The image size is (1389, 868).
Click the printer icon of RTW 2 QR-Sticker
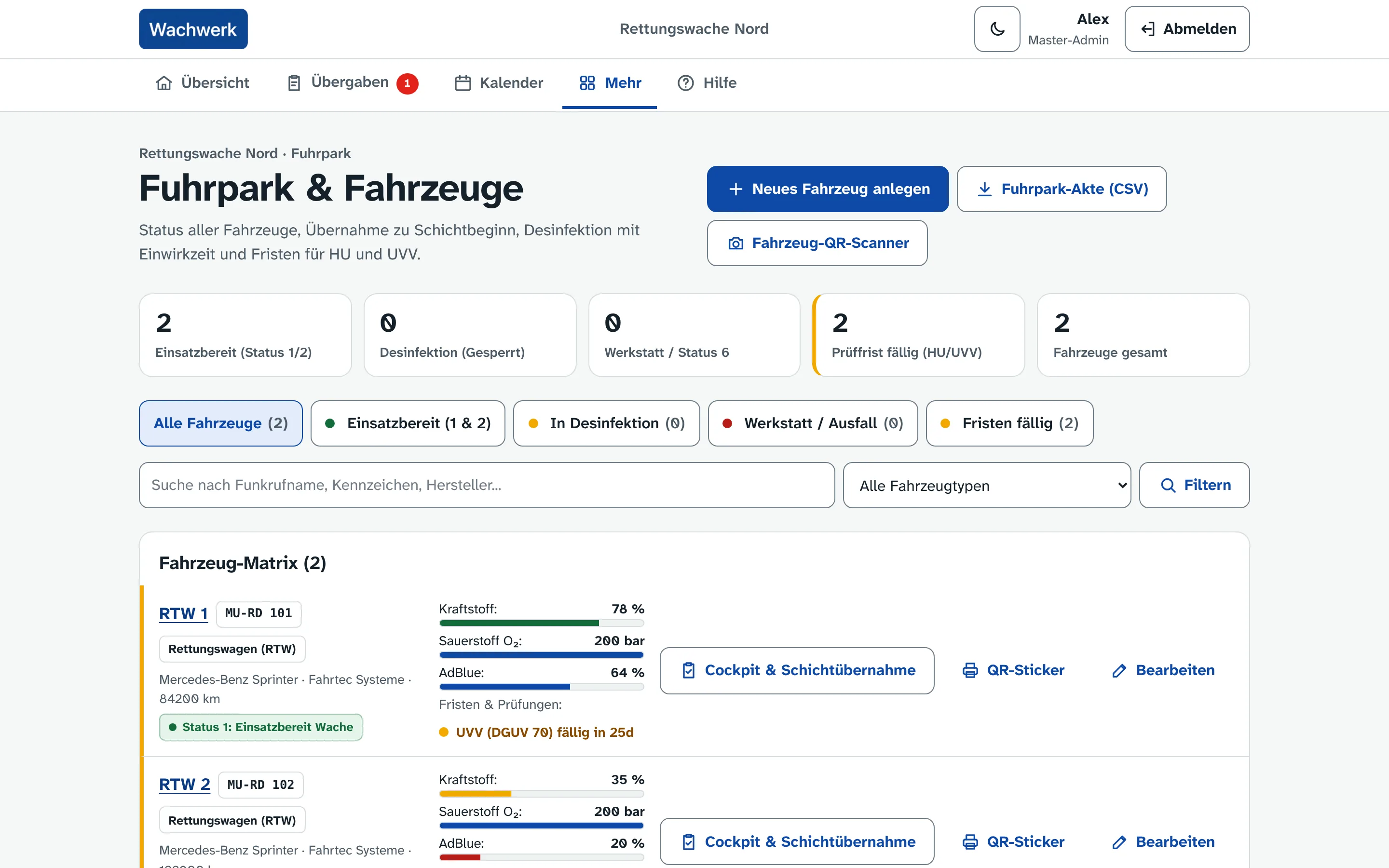(970, 842)
